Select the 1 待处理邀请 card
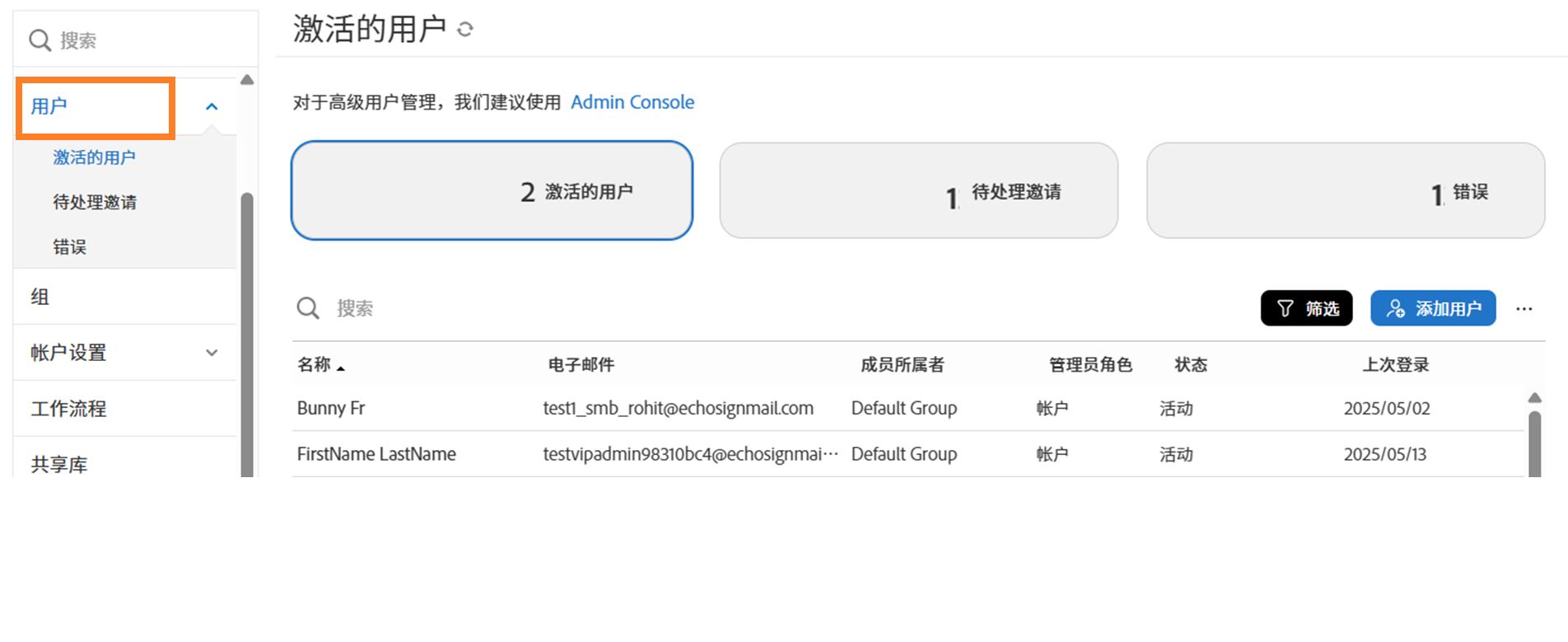The height and width of the screenshot is (642, 1568). click(919, 191)
